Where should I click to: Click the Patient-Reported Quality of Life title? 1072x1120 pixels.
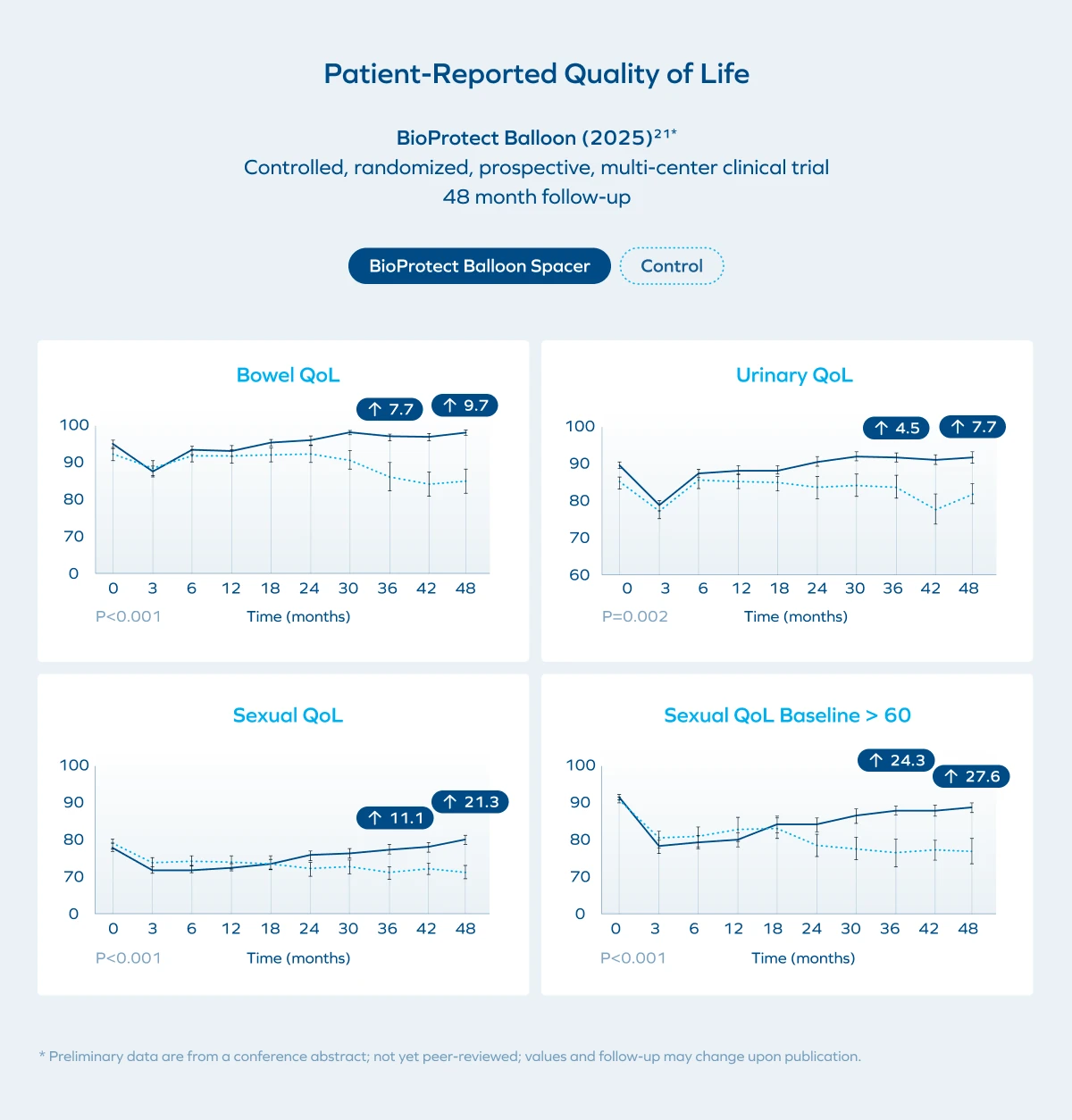pos(536,73)
